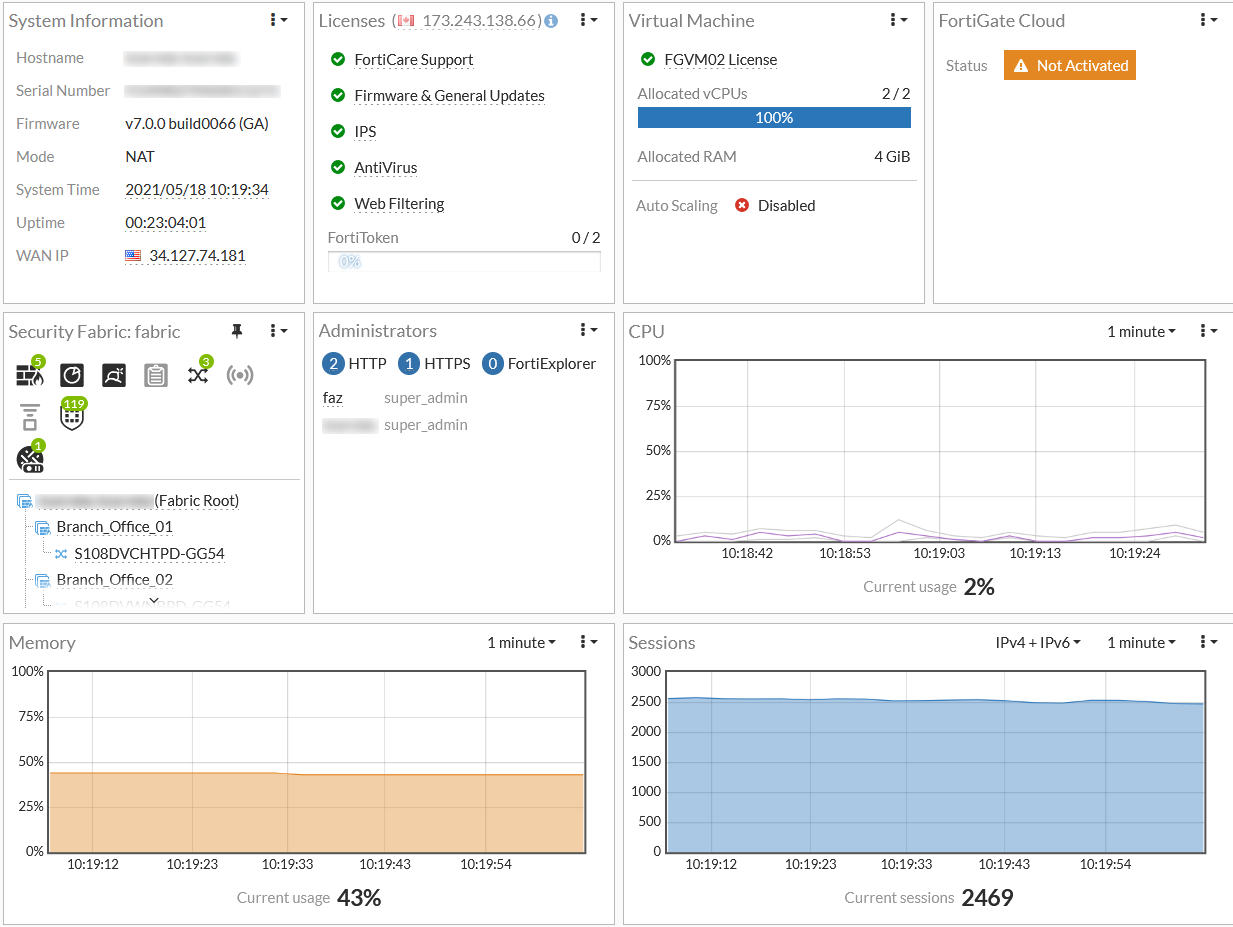The image size is (1233, 927).
Task: Open the System Information widget options menu
Action: coord(279,21)
